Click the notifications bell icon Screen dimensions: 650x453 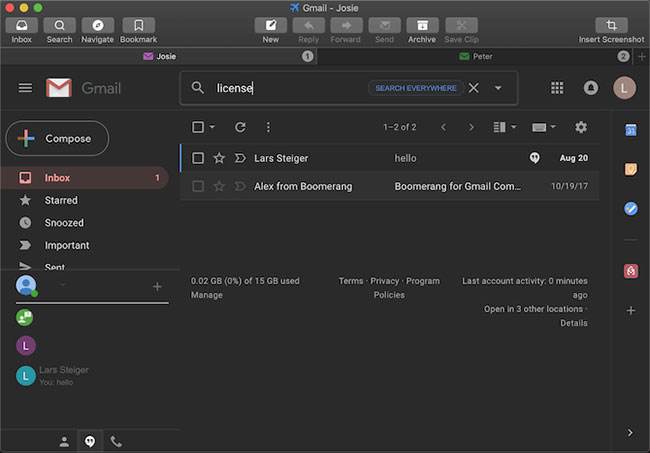(591, 88)
